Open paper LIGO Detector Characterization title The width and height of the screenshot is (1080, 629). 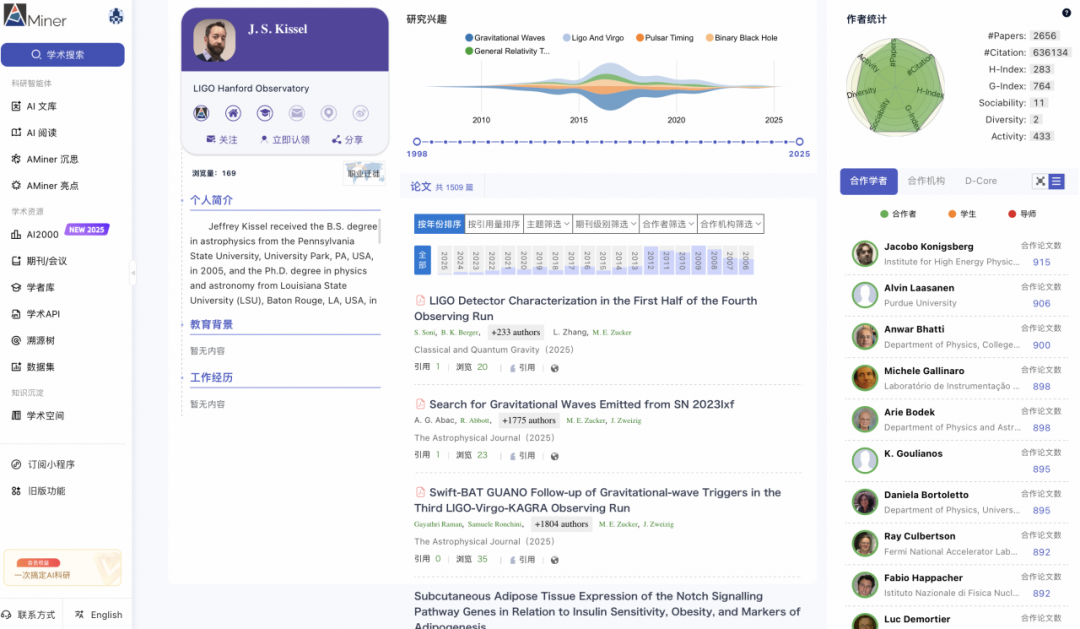click(585, 308)
